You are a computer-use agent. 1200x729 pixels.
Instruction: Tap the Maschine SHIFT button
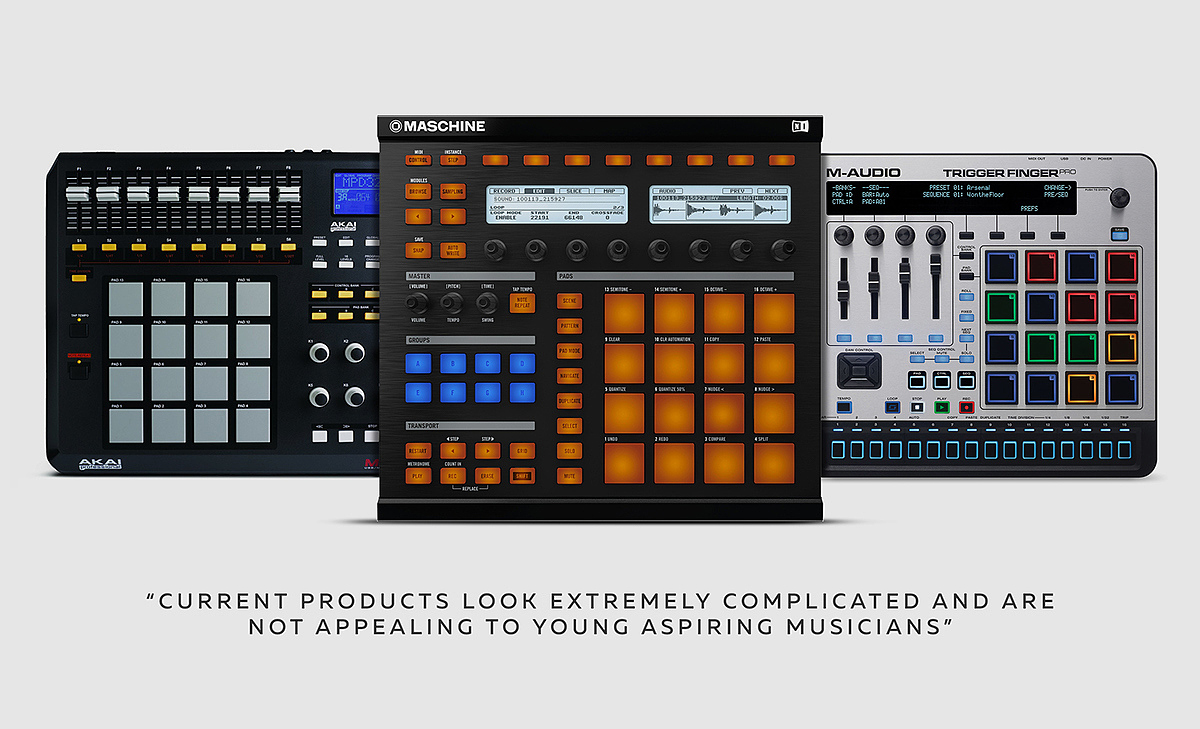point(521,476)
